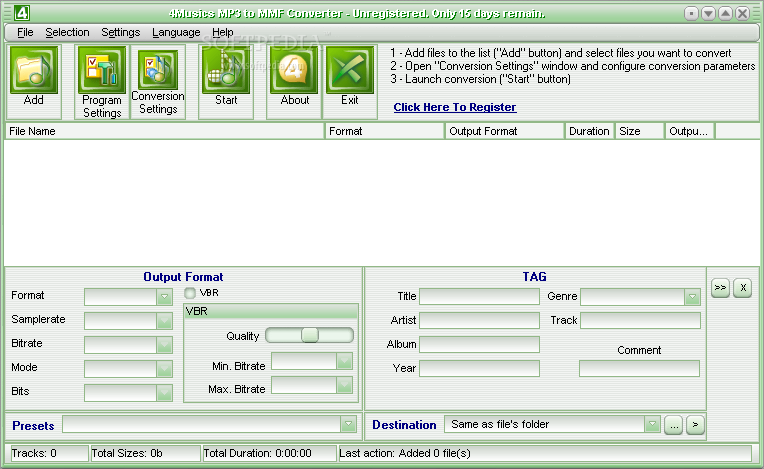Click the Start conversion icon
The width and height of the screenshot is (764, 469).
pyautogui.click(x=226, y=70)
